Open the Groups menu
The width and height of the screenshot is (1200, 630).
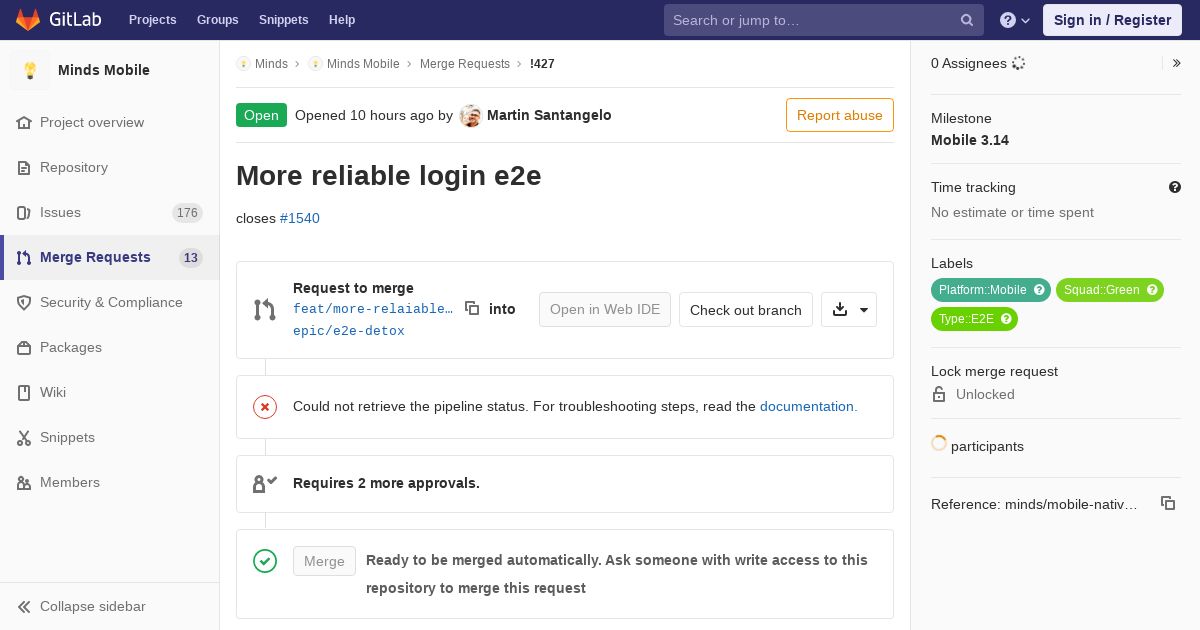tap(217, 20)
